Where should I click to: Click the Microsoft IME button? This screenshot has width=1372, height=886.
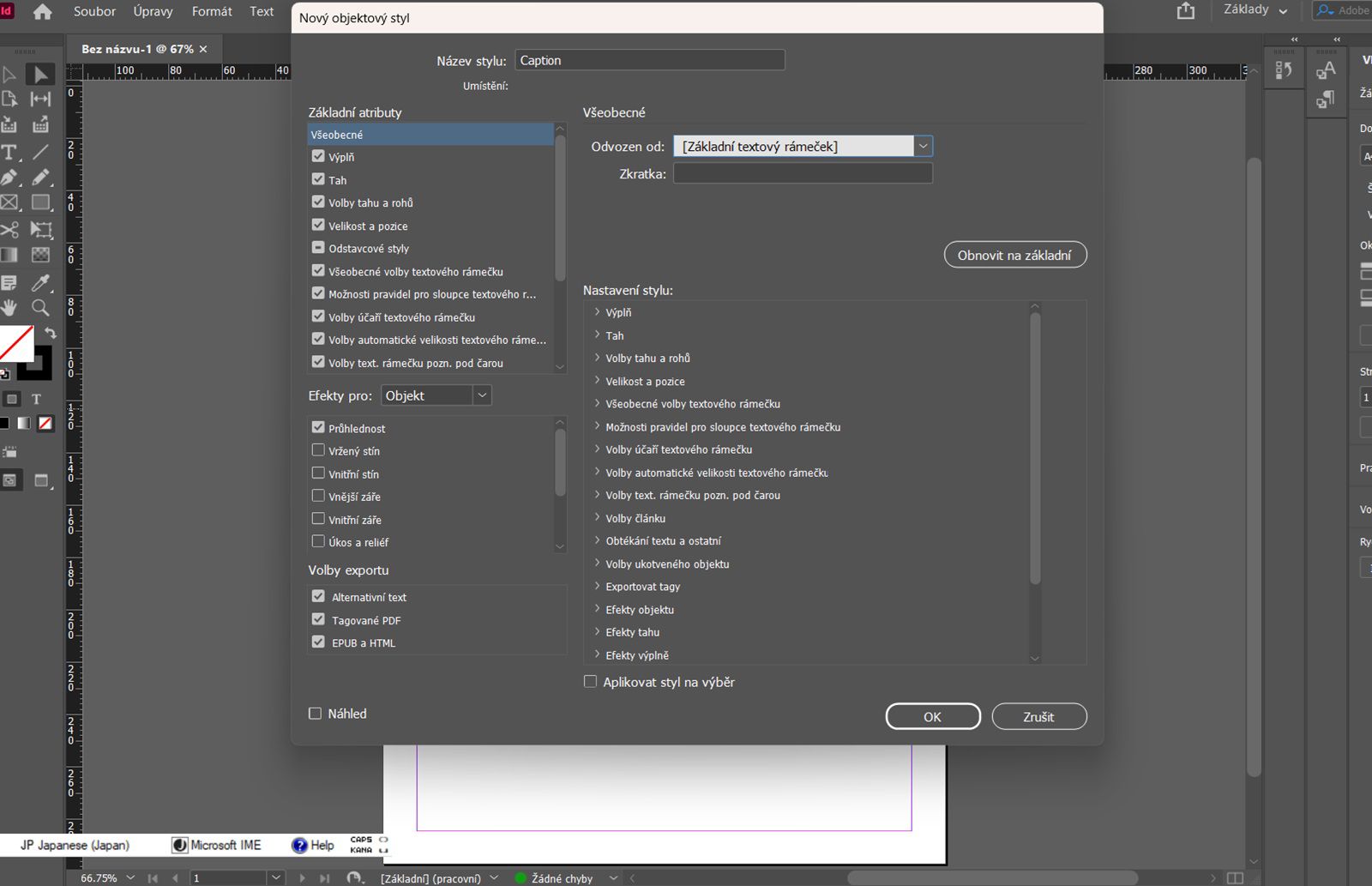tap(217, 845)
